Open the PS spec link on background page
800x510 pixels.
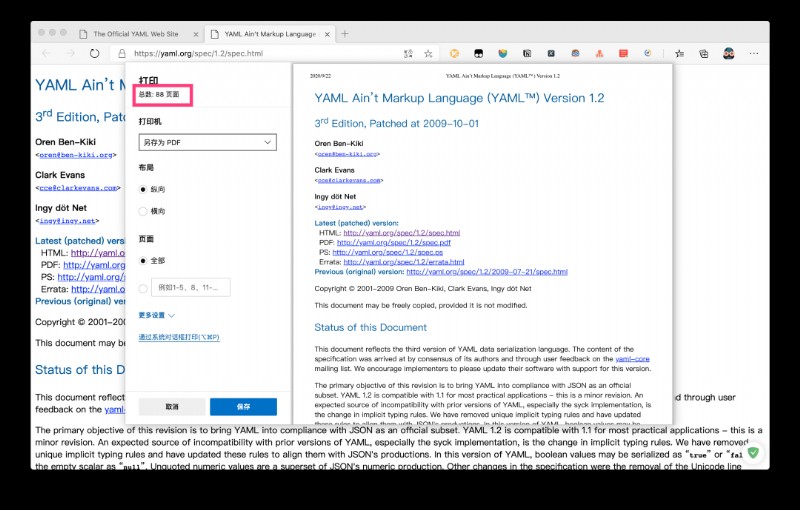pyautogui.click(x=91, y=277)
